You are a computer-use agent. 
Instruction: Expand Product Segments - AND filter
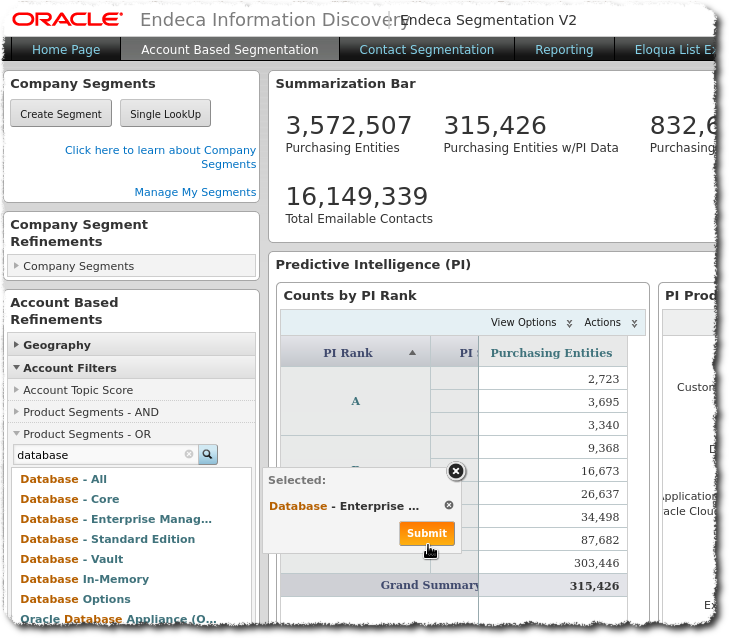tap(90, 412)
